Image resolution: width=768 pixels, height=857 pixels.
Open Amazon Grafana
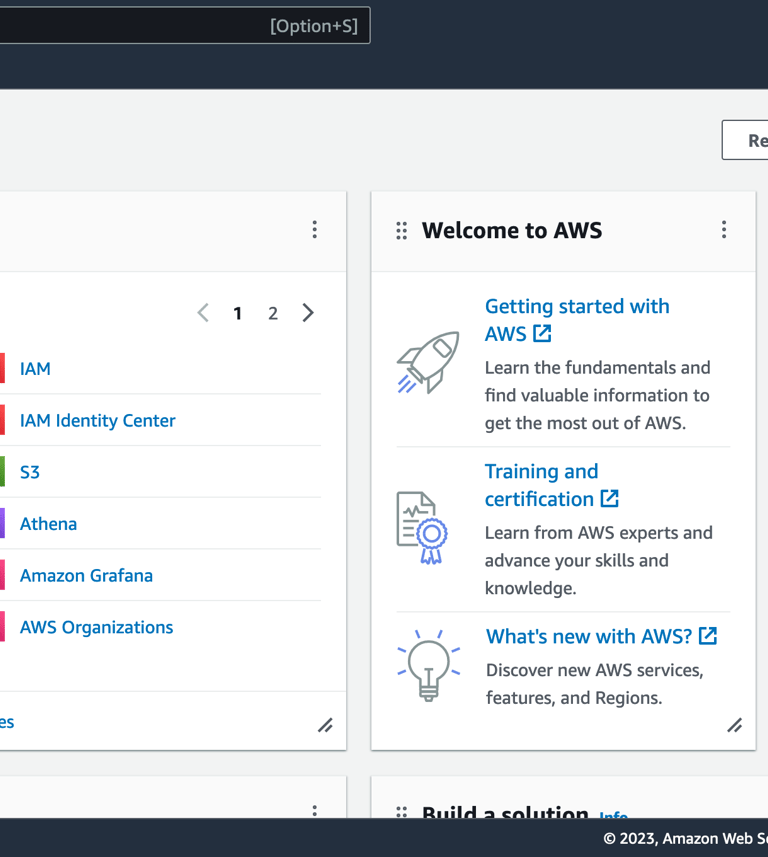pyautogui.click(x=86, y=576)
